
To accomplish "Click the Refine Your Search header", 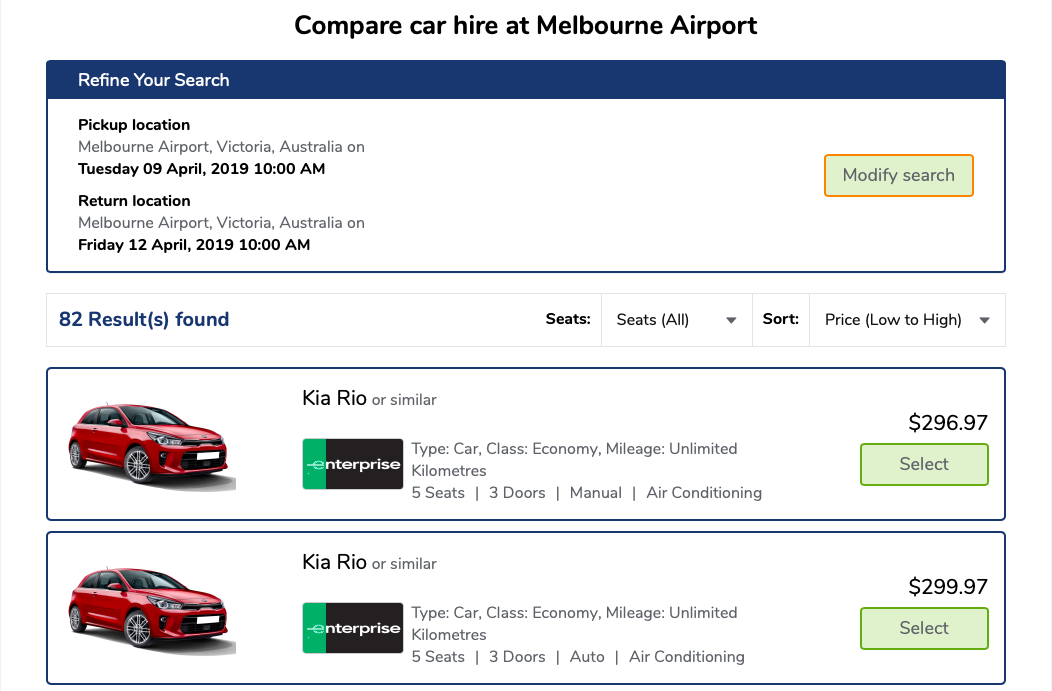I will pyautogui.click(x=154, y=80).
